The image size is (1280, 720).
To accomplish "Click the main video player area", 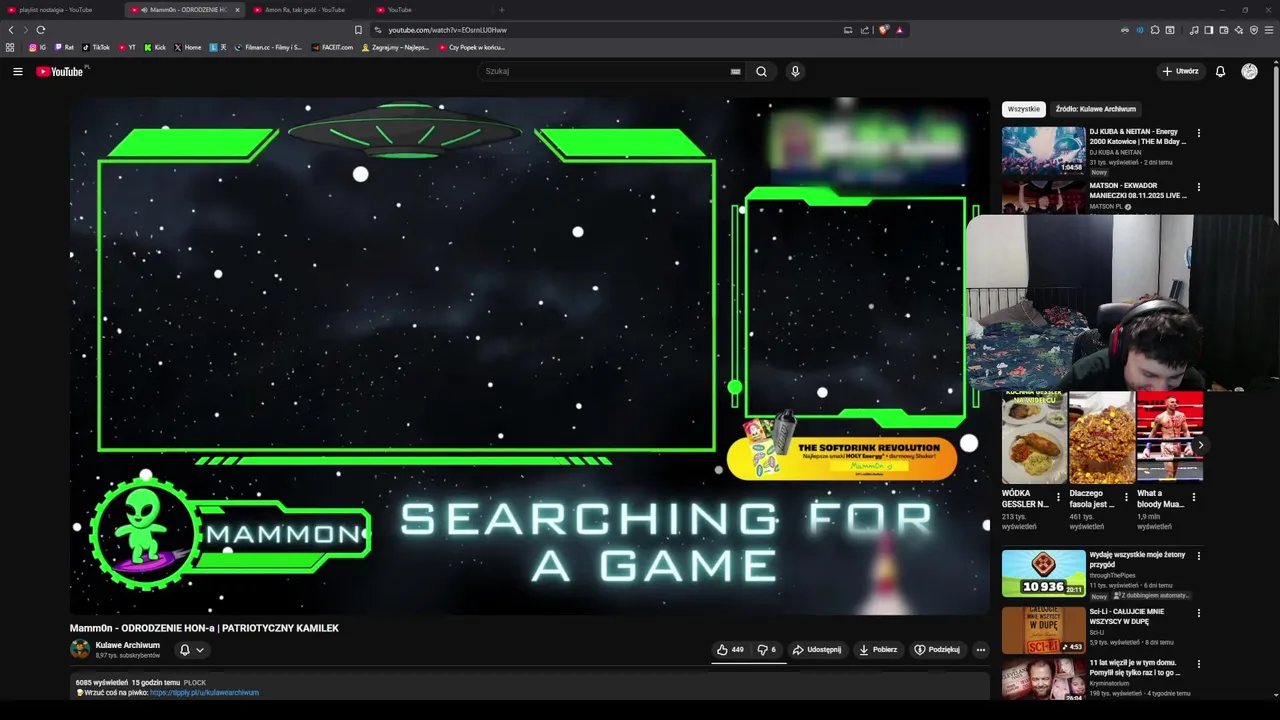I will [x=529, y=355].
